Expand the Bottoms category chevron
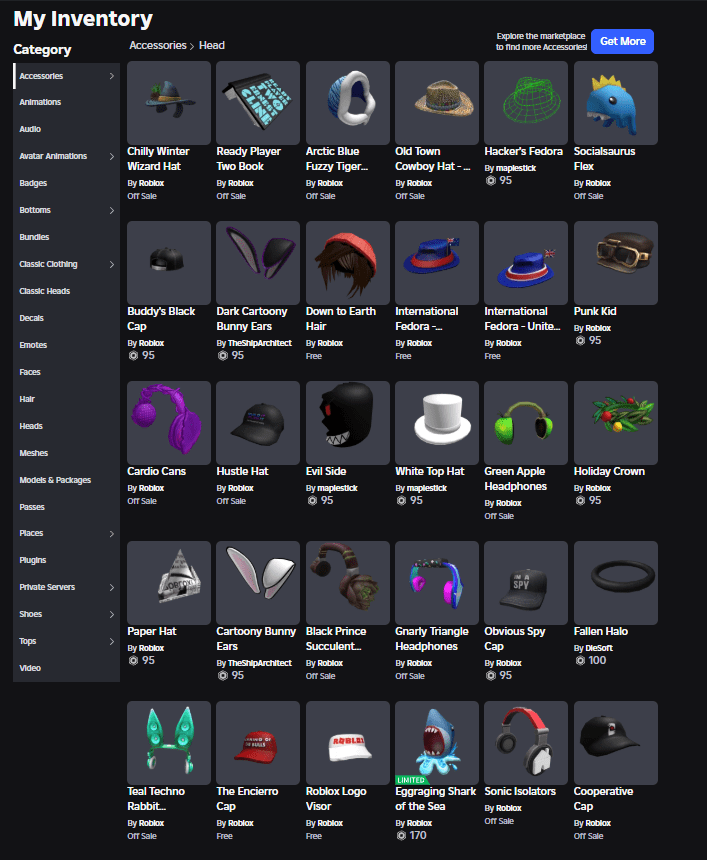 coord(112,211)
